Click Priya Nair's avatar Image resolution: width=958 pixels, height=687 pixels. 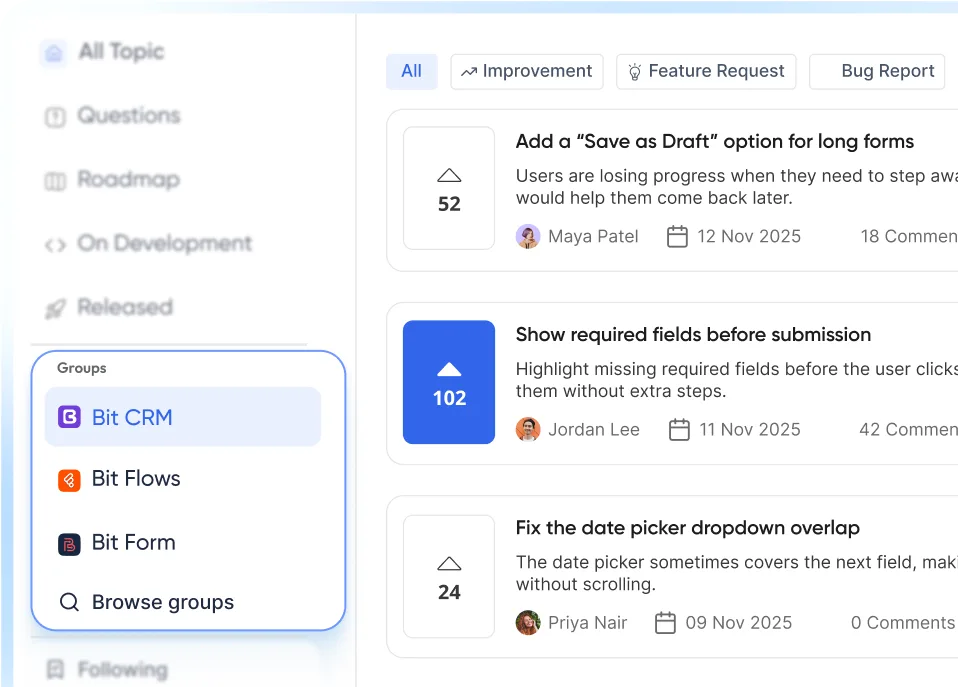pyautogui.click(x=528, y=623)
